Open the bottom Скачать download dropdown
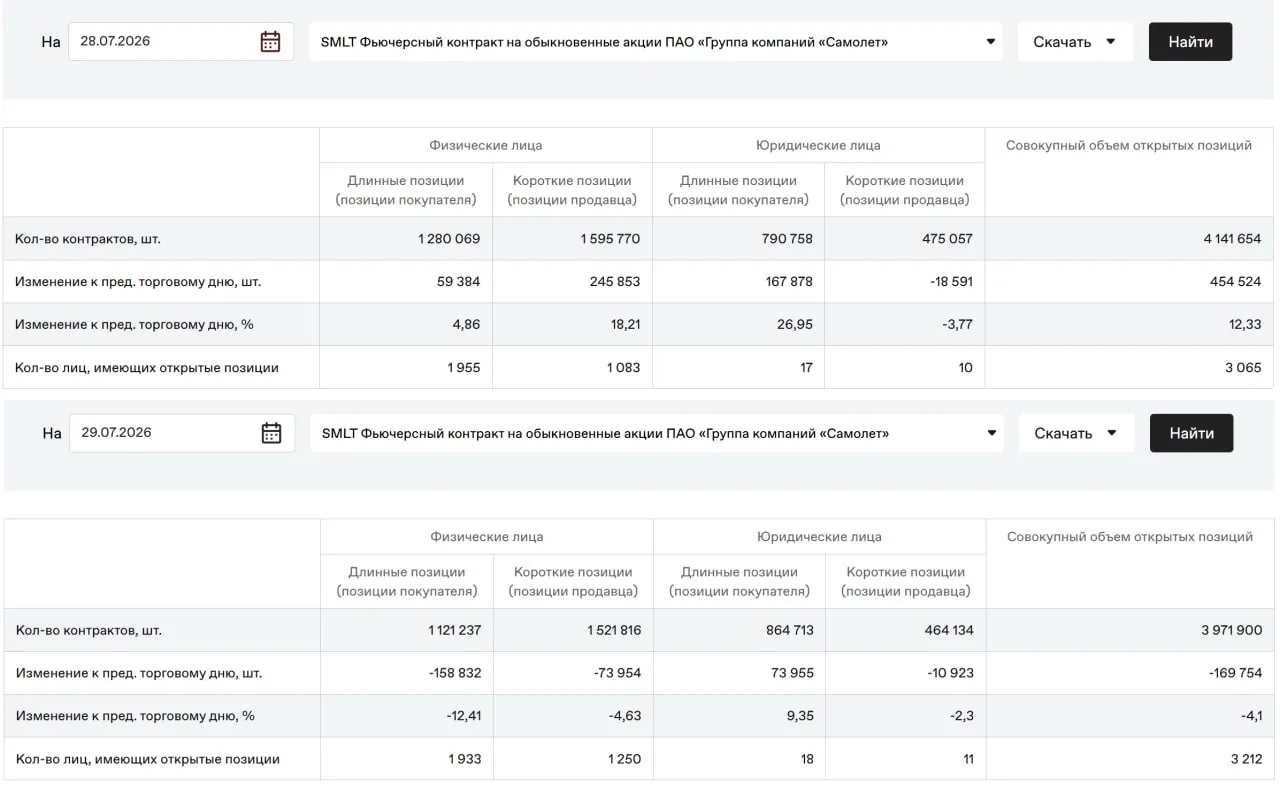Viewport: 1280px width, 786px height. pos(1076,433)
